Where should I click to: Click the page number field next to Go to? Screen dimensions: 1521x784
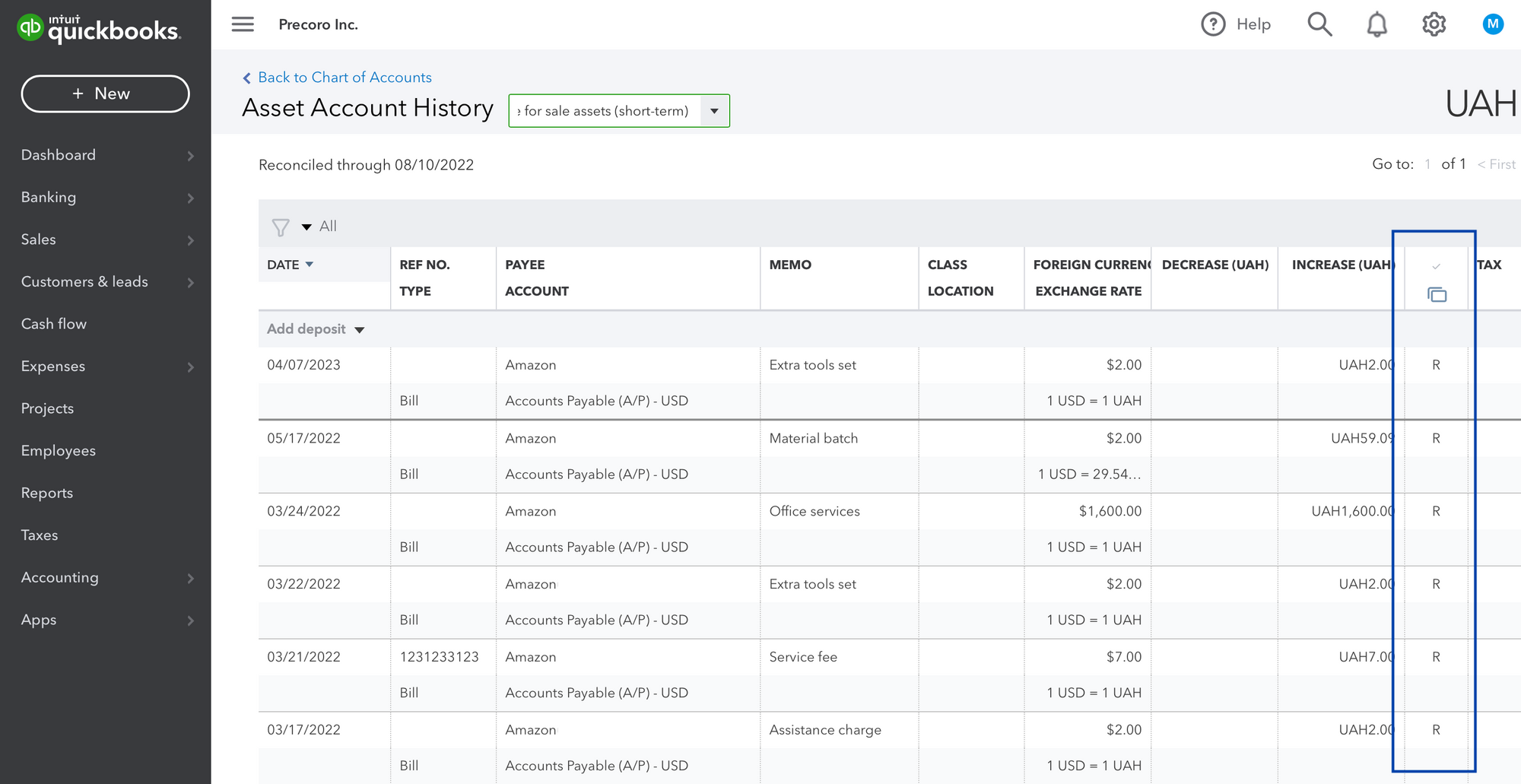(1428, 164)
